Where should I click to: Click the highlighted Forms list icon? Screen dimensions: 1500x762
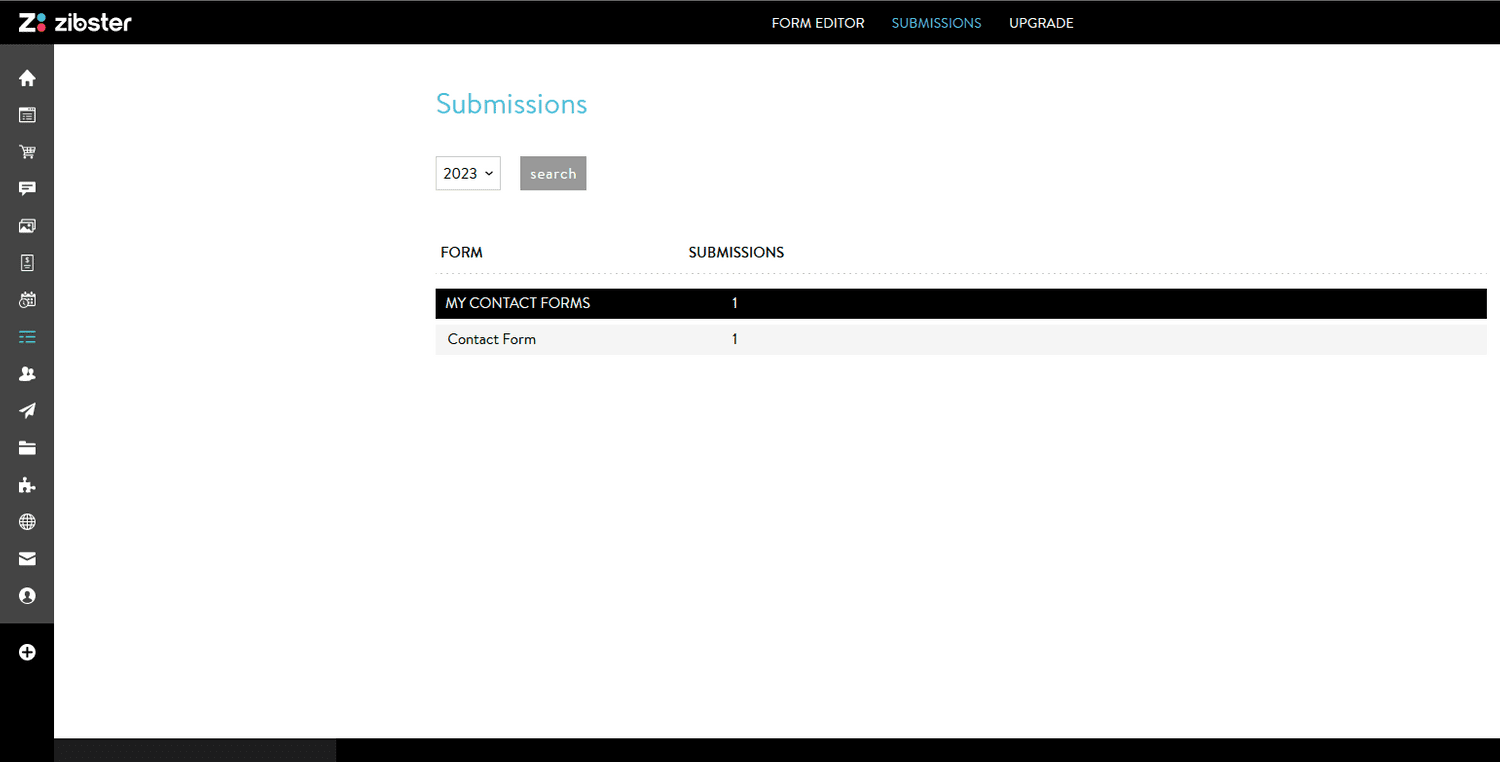27,337
